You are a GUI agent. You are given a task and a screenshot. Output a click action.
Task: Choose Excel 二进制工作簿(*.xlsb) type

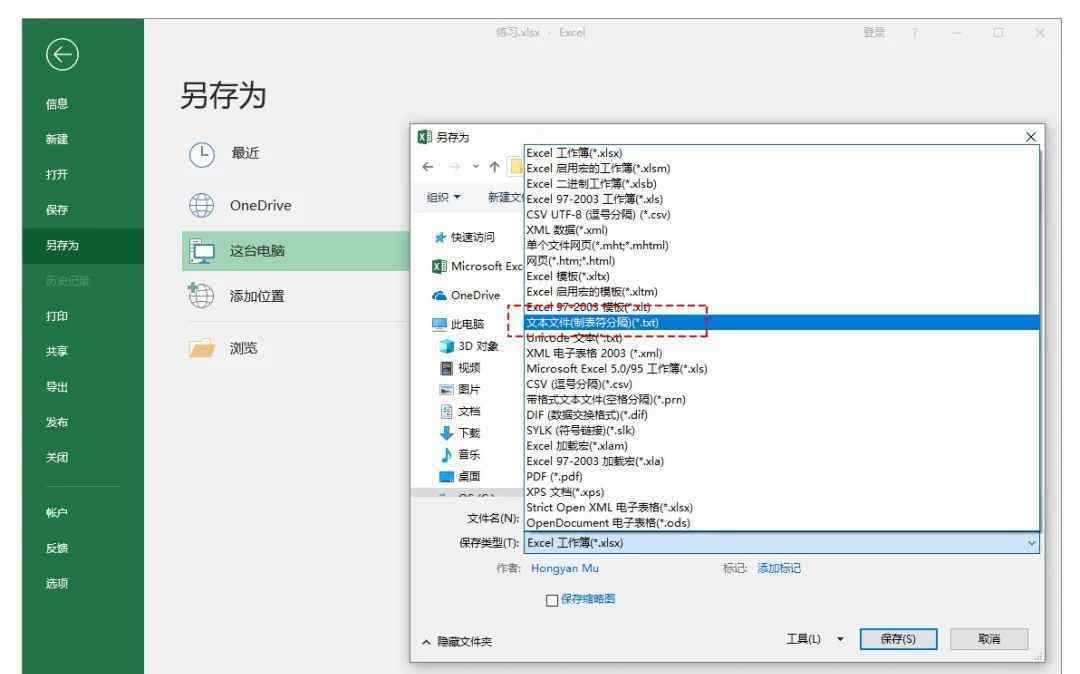(782, 184)
